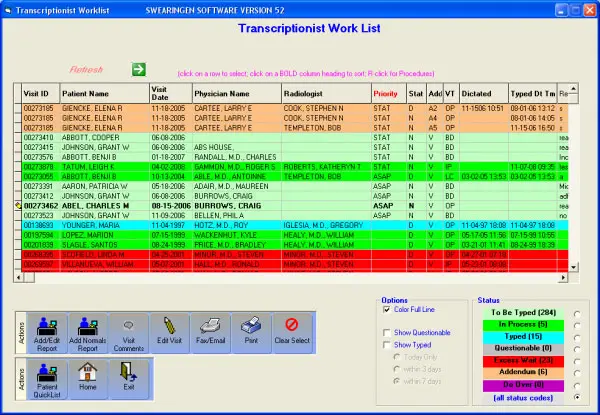Select the all status codes radio button

(577, 397)
